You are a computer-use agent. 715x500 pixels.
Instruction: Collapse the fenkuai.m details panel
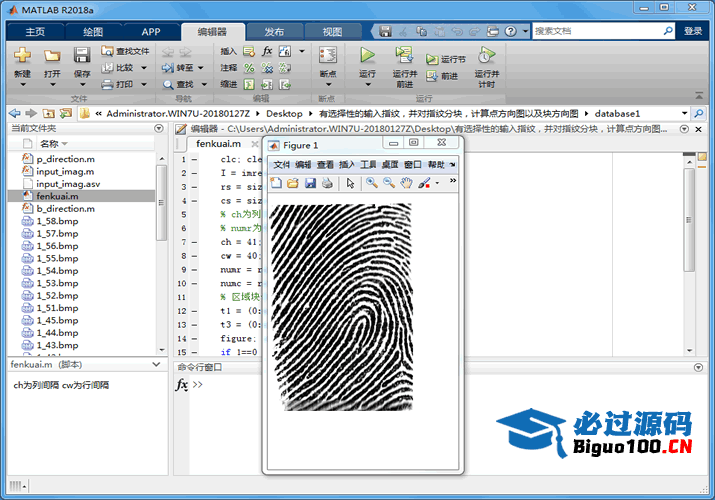(156, 364)
